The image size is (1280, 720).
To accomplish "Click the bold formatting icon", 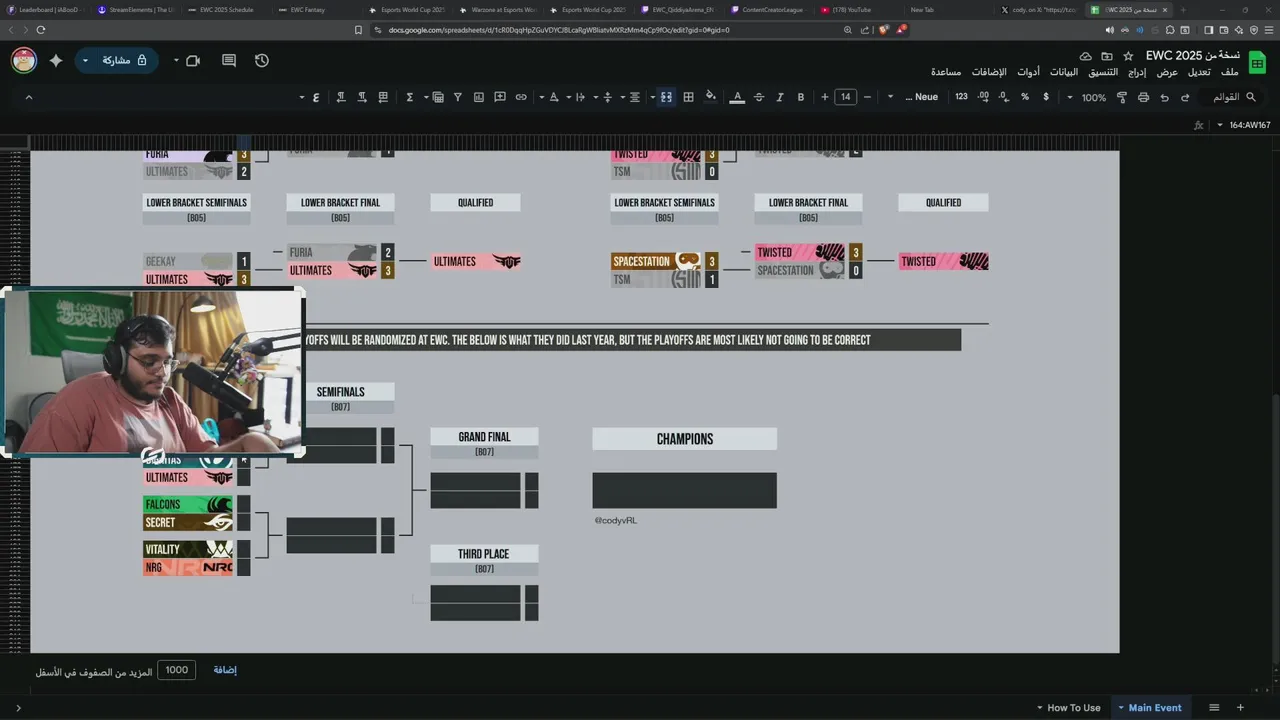I will coord(800,97).
